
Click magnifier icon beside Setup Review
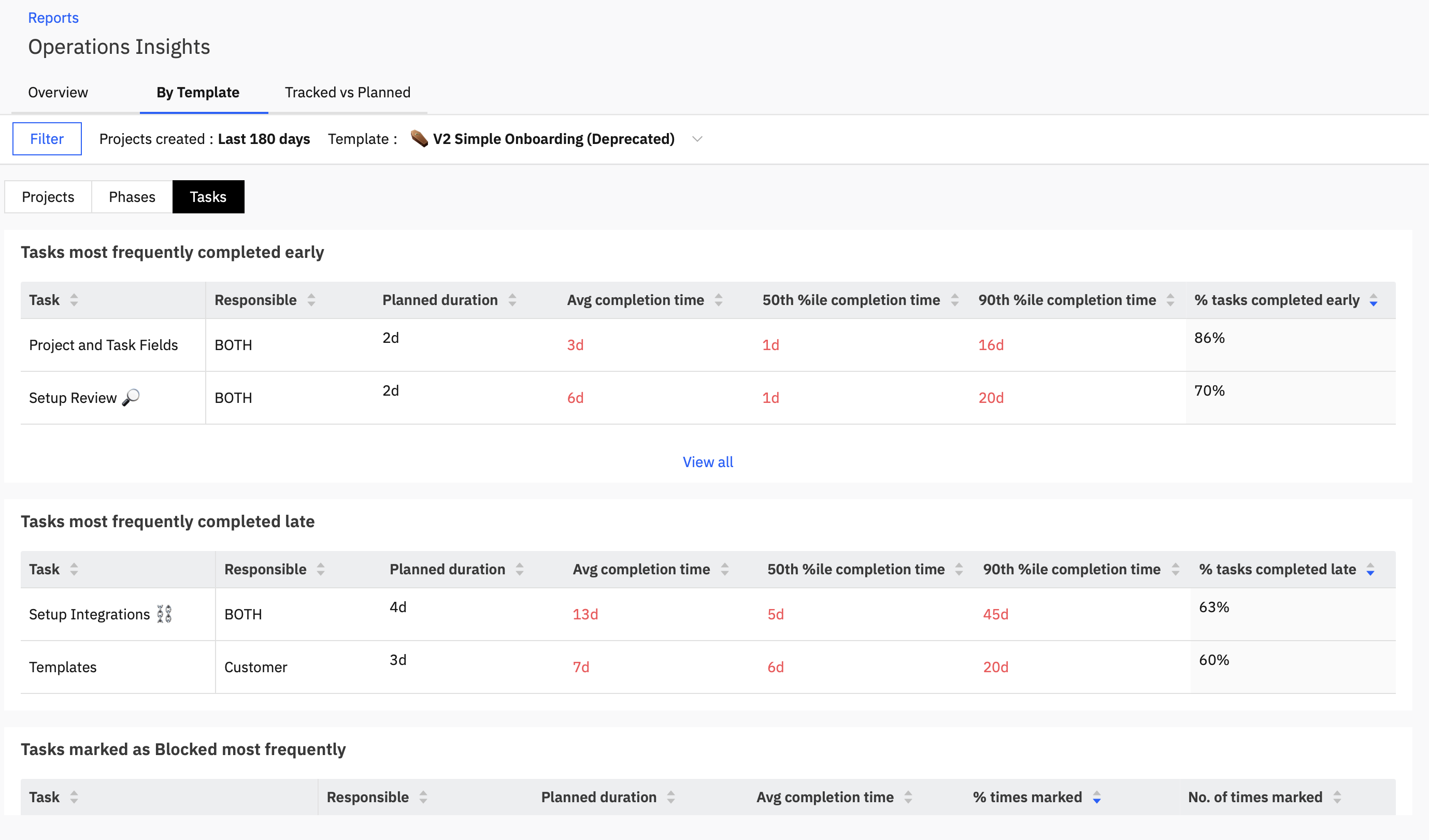[x=131, y=397]
